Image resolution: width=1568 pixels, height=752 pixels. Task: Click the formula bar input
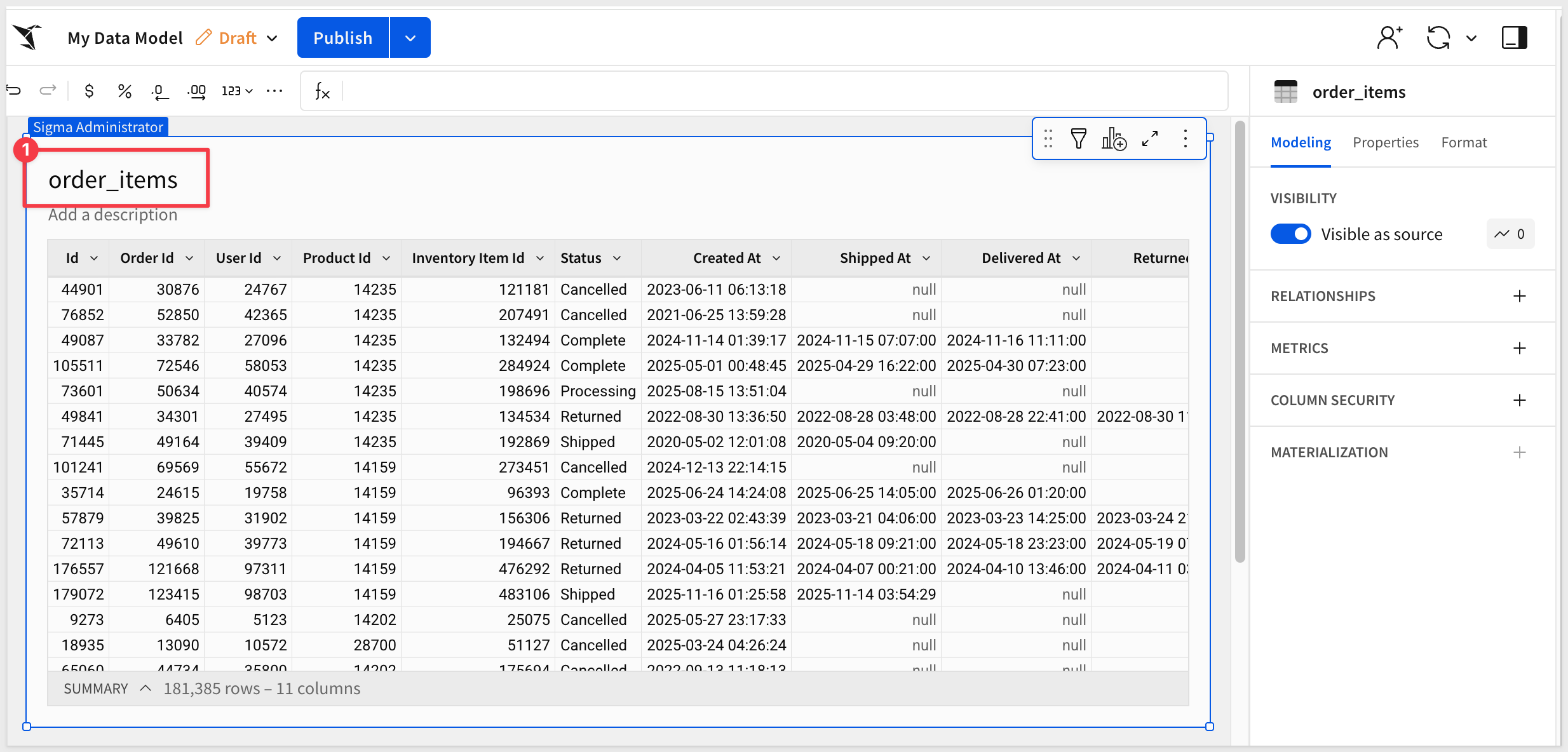click(x=781, y=91)
